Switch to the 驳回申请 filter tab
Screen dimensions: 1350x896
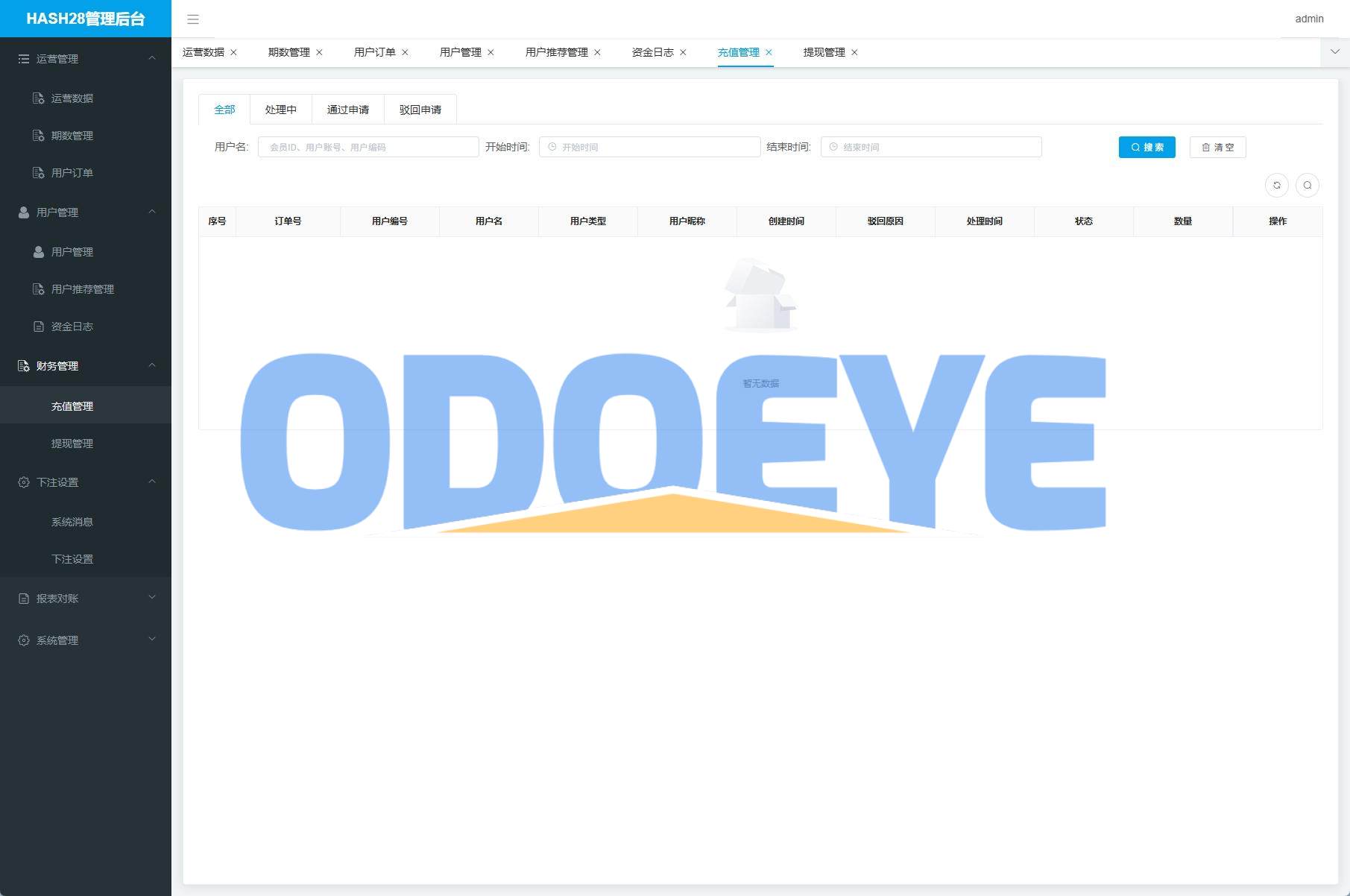coord(420,110)
